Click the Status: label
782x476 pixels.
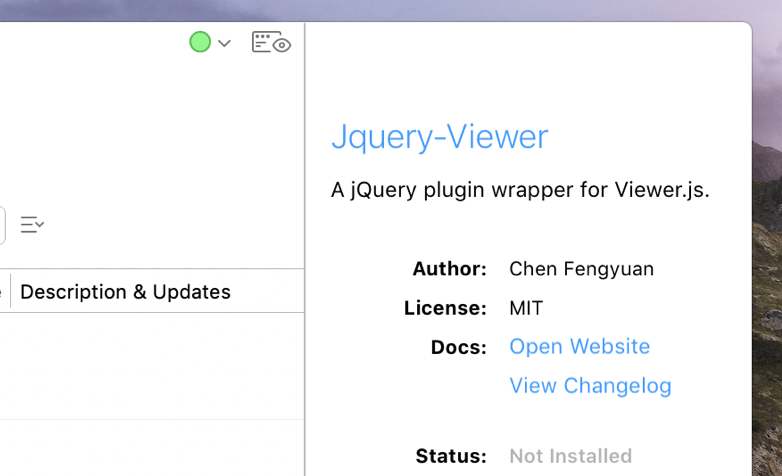click(451, 456)
